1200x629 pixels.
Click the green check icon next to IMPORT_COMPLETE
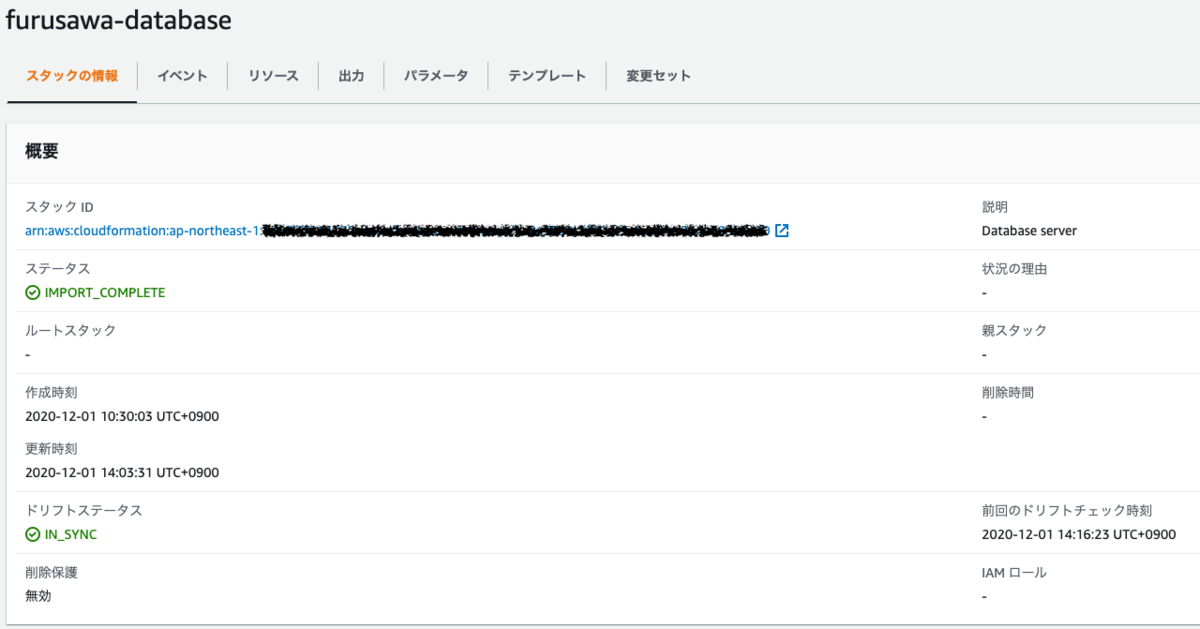pyautogui.click(x=33, y=293)
